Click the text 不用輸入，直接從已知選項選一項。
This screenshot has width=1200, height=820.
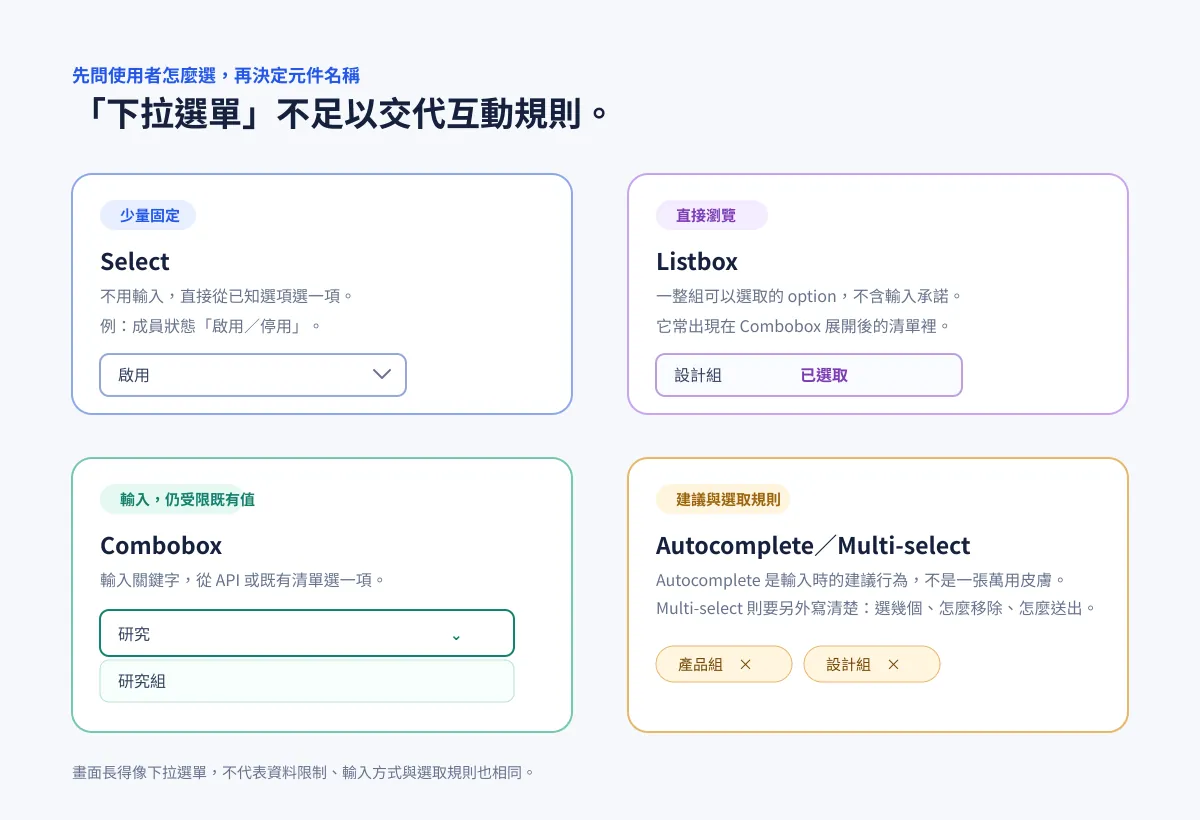tap(227, 296)
